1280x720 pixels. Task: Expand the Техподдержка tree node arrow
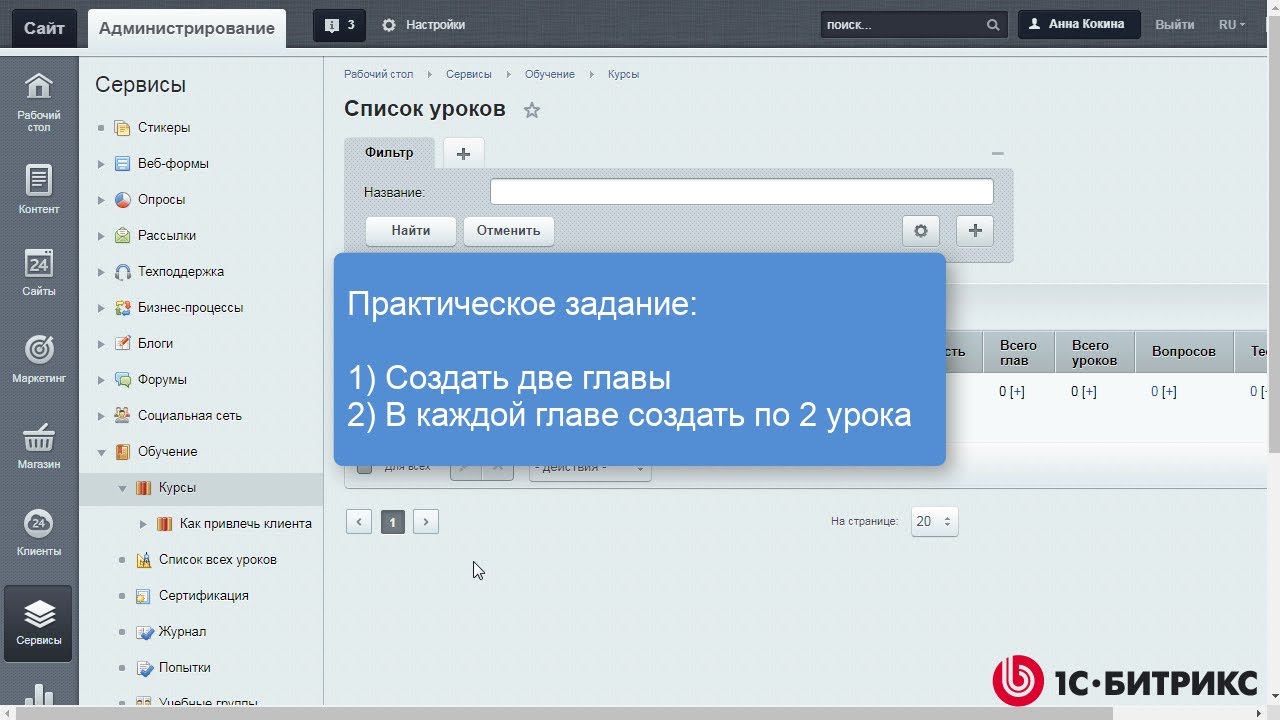(101, 272)
